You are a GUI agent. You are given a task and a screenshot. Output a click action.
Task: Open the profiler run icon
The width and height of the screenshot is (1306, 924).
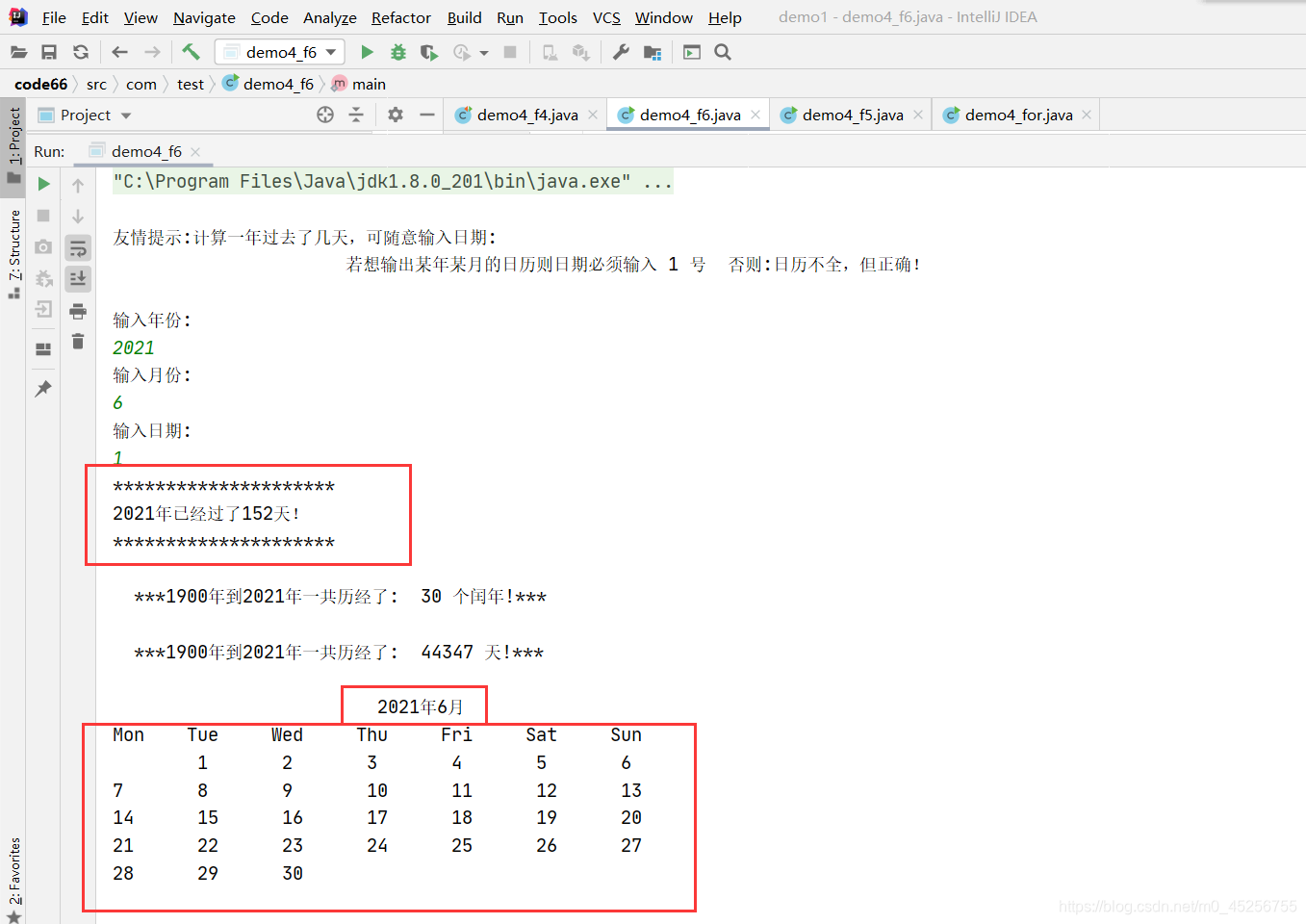[x=462, y=52]
